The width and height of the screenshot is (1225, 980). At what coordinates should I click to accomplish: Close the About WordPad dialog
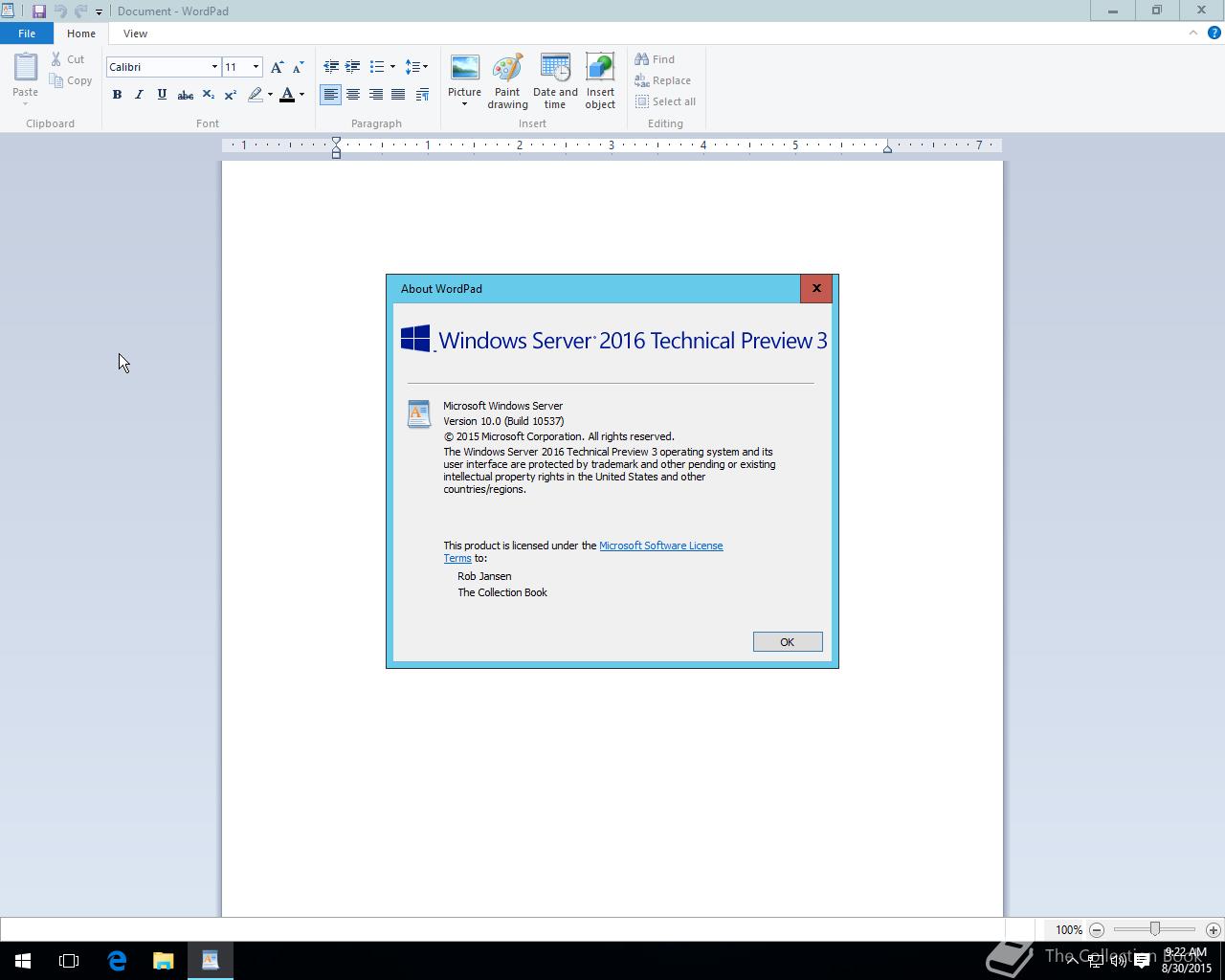click(x=816, y=288)
